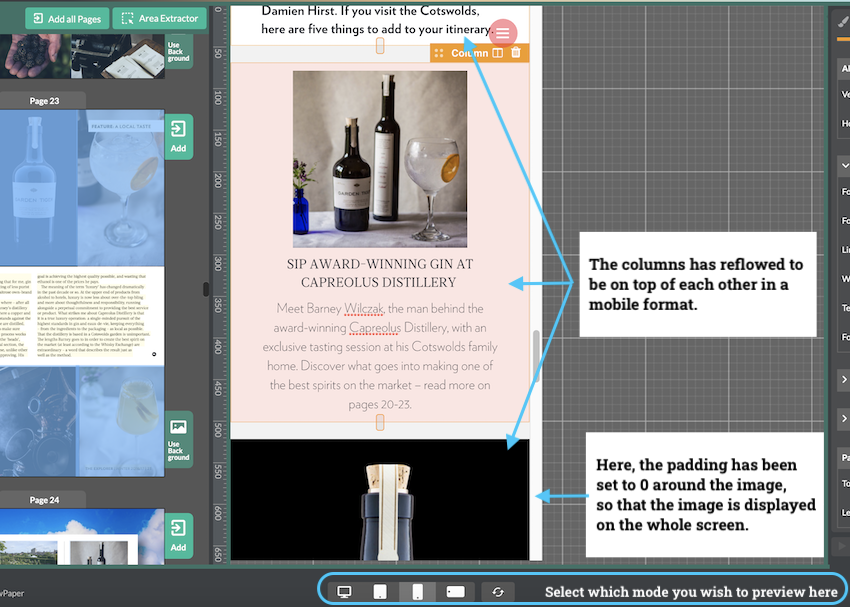This screenshot has width=850, height=607.
Task: Grab the Column drag handle icon
Action: (x=439, y=53)
